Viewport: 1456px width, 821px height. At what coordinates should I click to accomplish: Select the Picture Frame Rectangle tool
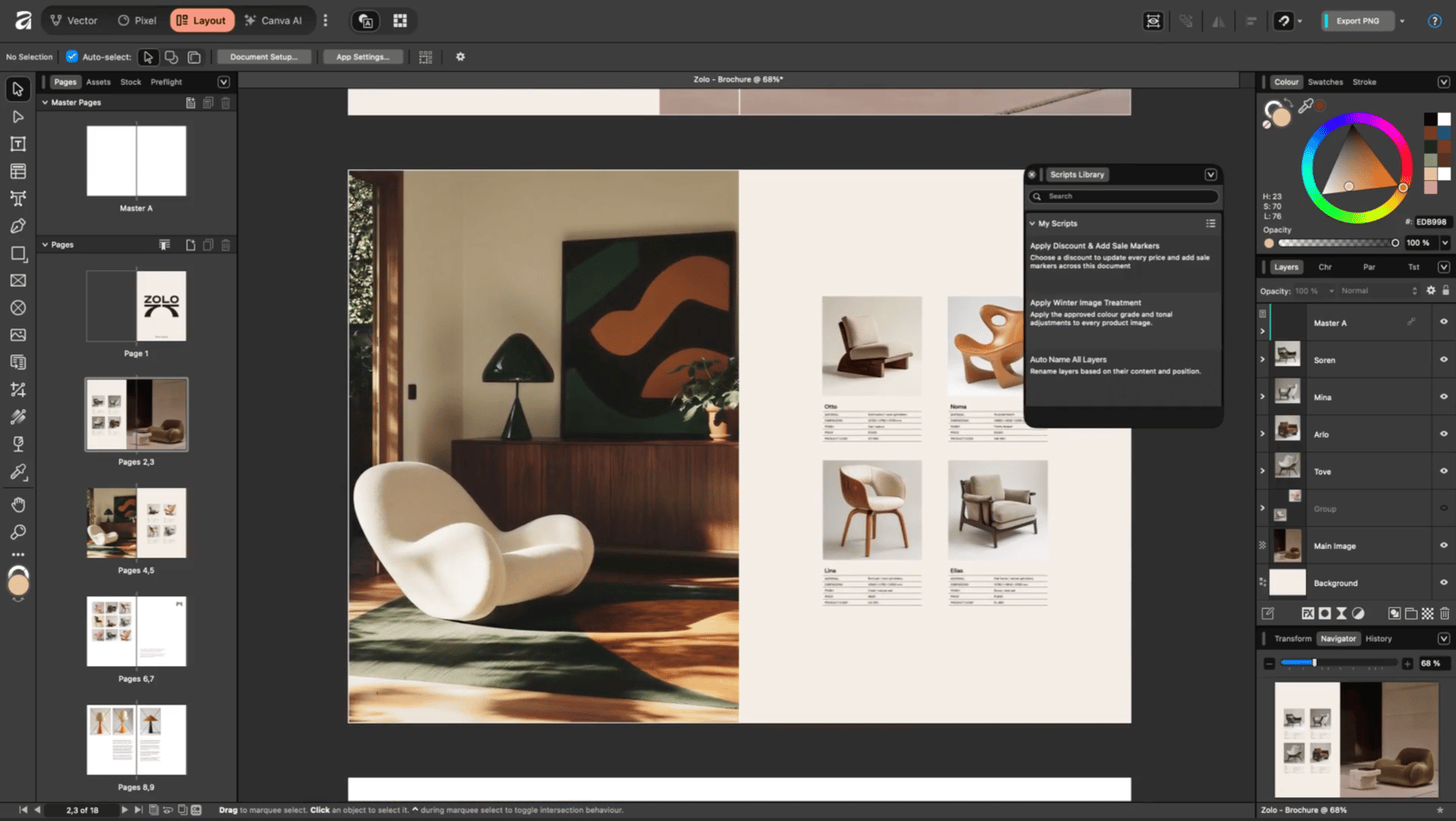[17, 280]
